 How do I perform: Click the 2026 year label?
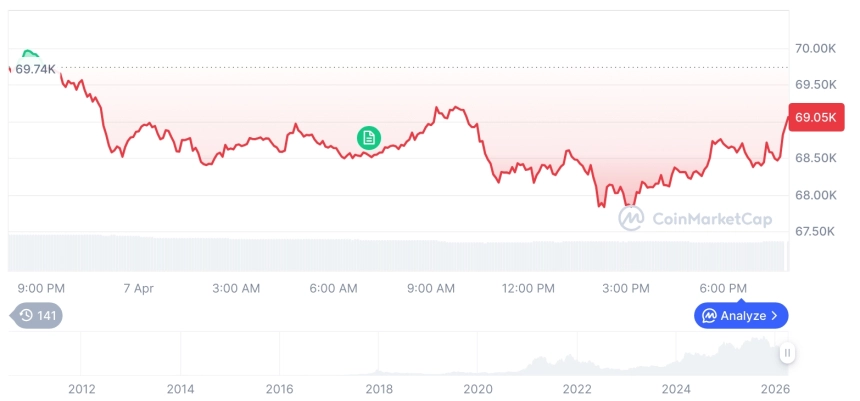[x=776, y=388]
